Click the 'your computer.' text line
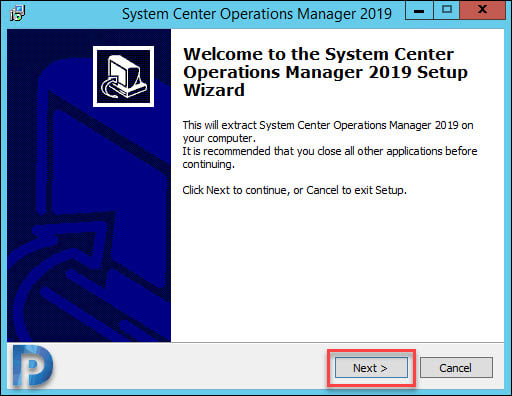The width and height of the screenshot is (512, 396). [219, 138]
